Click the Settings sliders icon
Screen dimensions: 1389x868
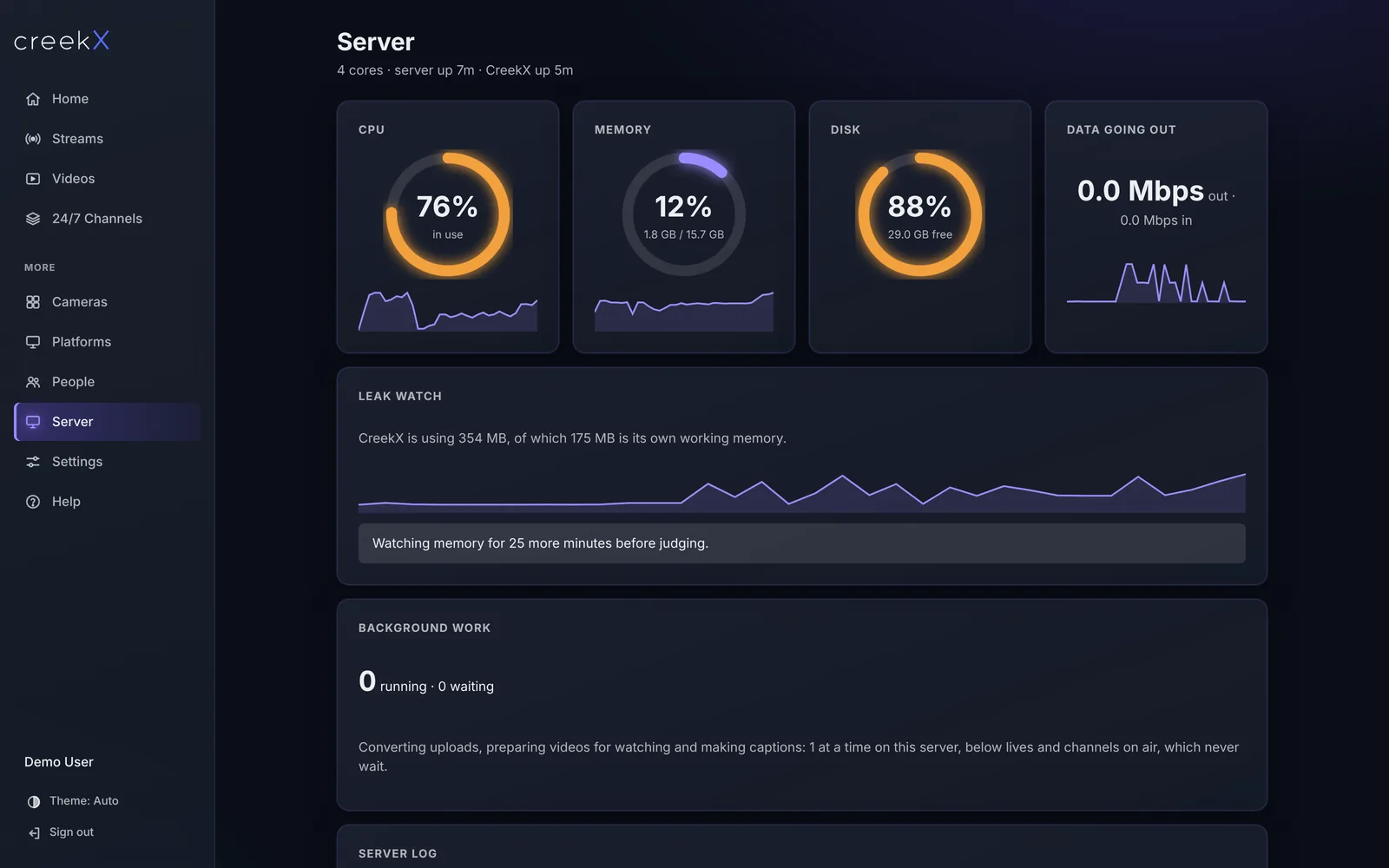[33, 462]
